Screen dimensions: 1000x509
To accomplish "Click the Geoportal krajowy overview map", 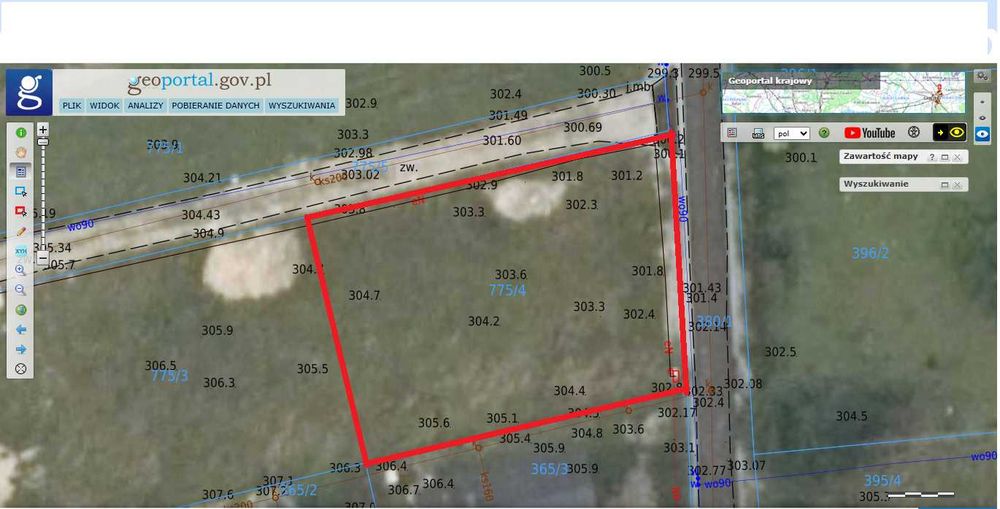I will [x=844, y=92].
